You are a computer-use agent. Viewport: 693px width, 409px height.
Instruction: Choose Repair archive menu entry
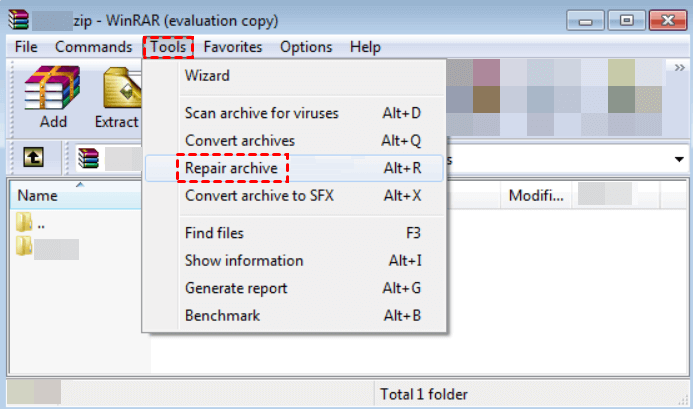click(294, 168)
